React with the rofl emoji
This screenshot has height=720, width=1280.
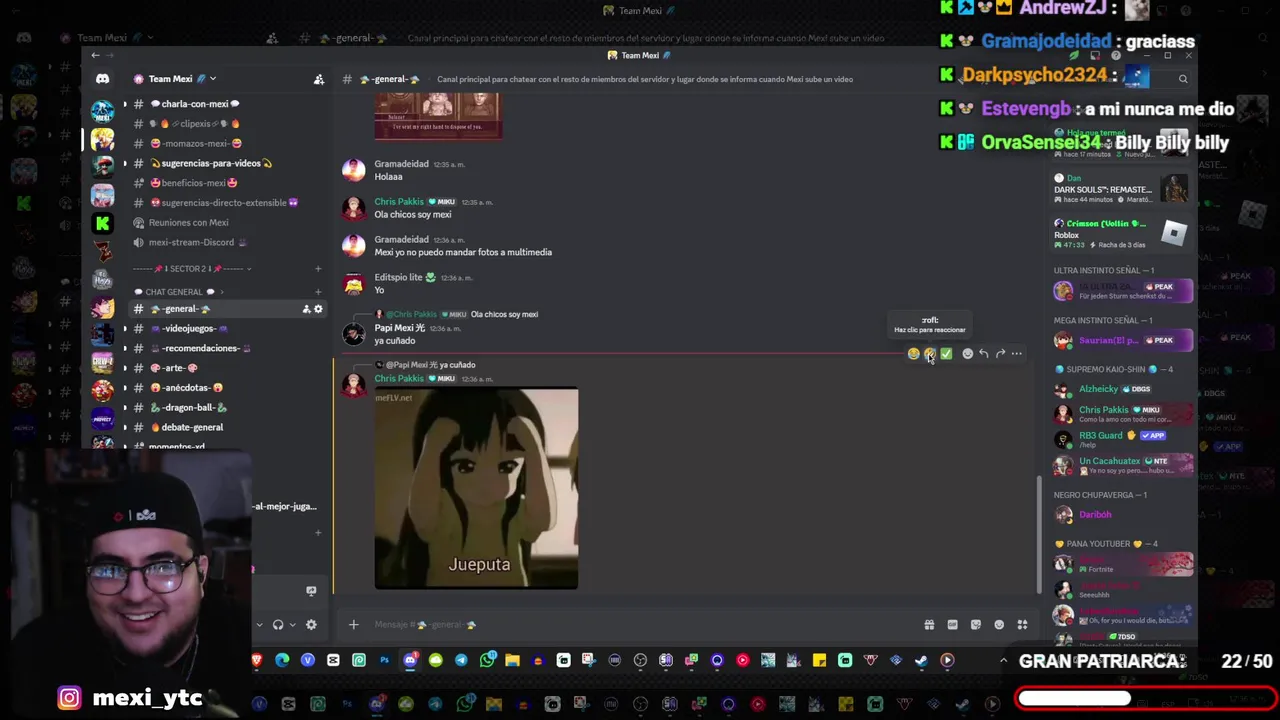pyautogui.click(x=930, y=353)
